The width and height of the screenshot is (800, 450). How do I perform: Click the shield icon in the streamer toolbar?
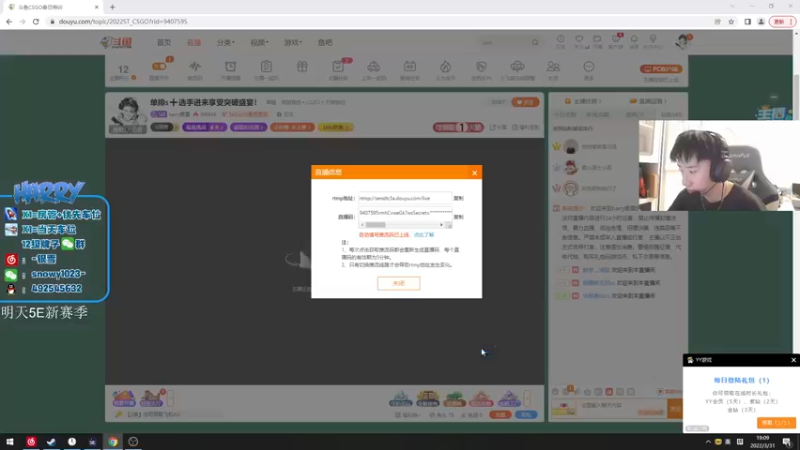point(481,66)
